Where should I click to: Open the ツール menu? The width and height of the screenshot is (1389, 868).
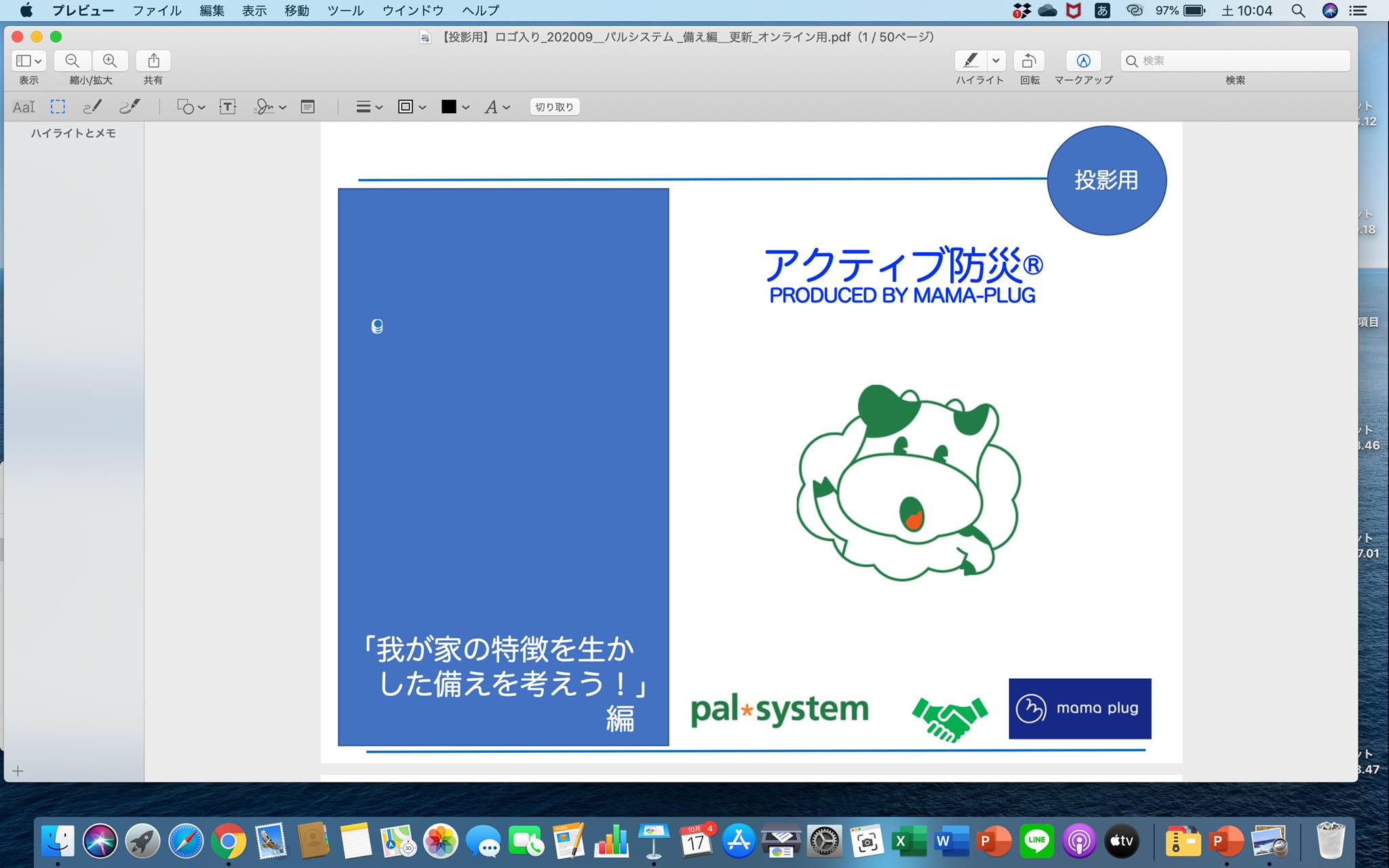[x=345, y=11]
